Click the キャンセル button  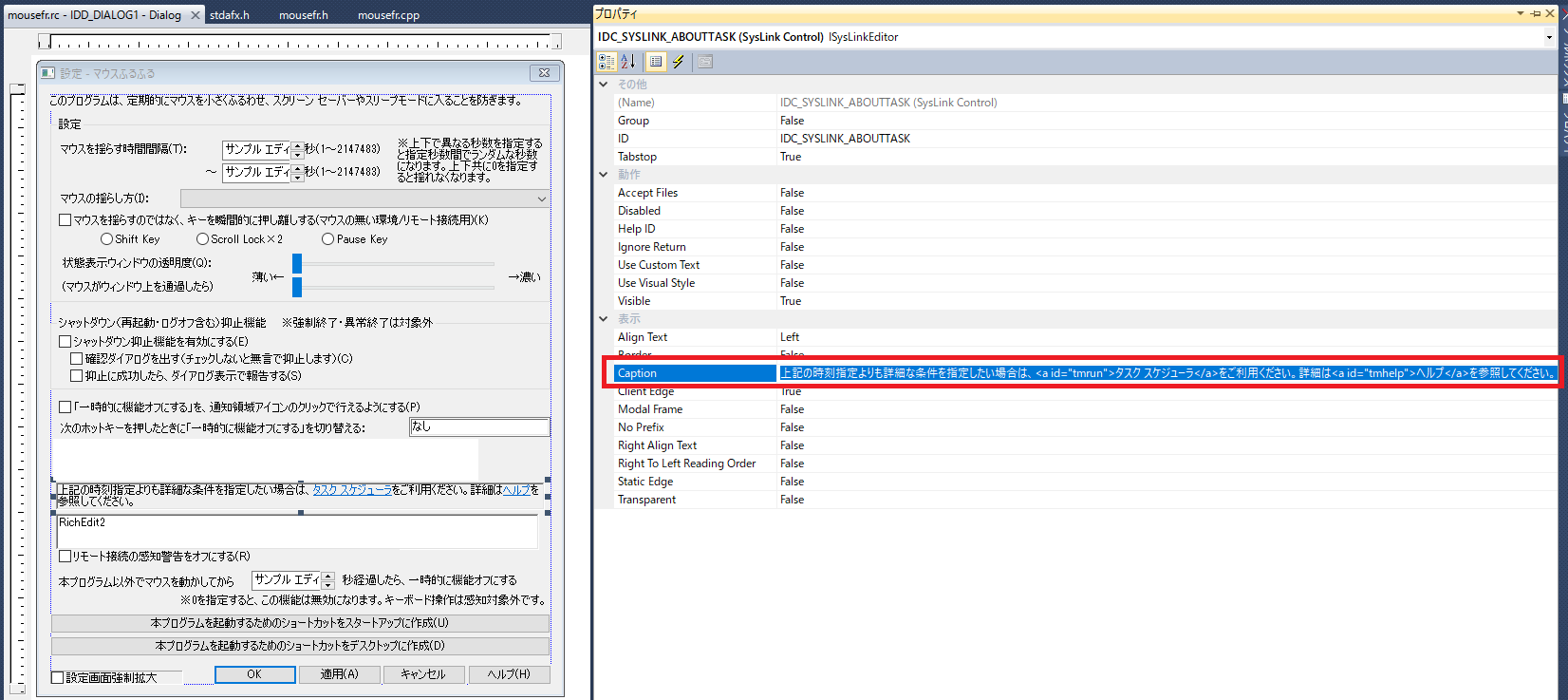pyautogui.click(x=423, y=674)
